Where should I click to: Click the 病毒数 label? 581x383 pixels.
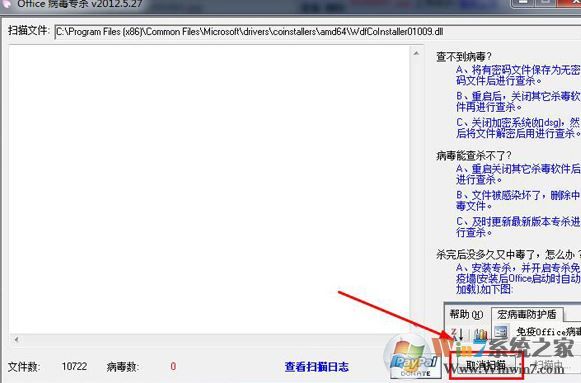coord(123,367)
